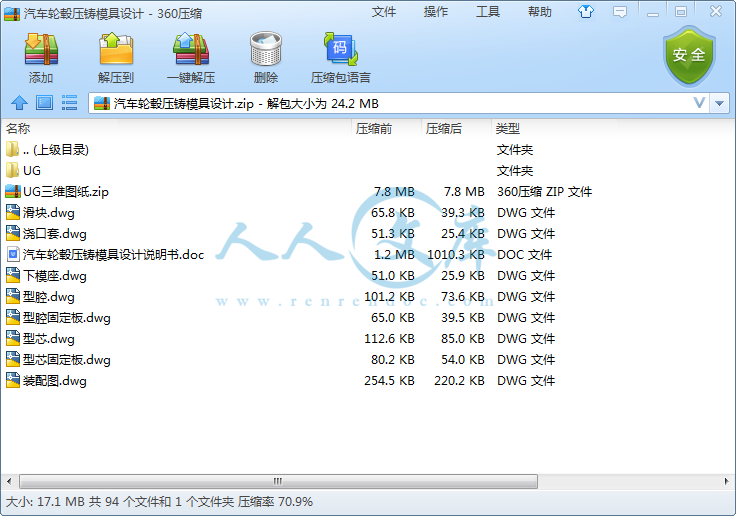This screenshot has height=516, width=736.
Task: Select the 浇口套.dwg file icon
Action: (x=13, y=233)
